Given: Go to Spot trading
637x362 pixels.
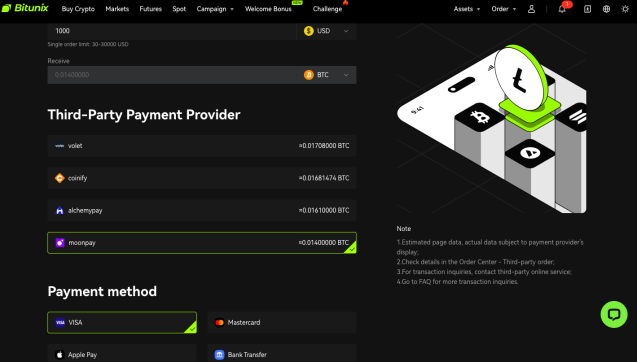Looking at the screenshot, I should (x=179, y=9).
